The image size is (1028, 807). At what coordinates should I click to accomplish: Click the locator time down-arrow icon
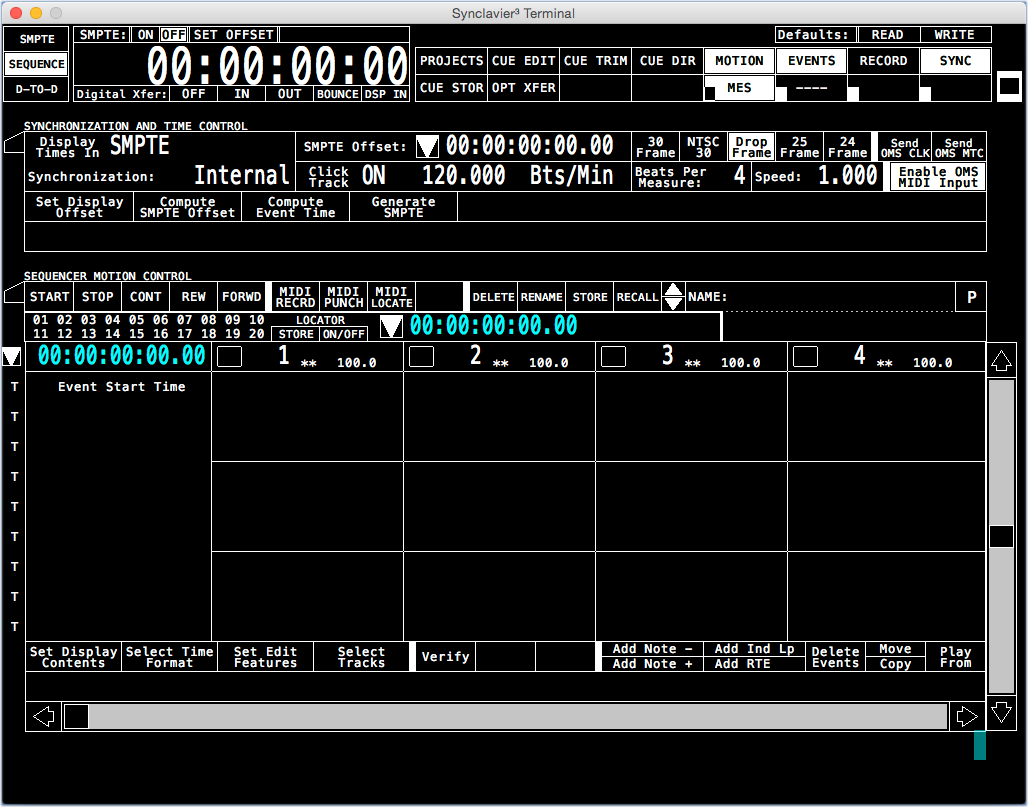pos(391,326)
